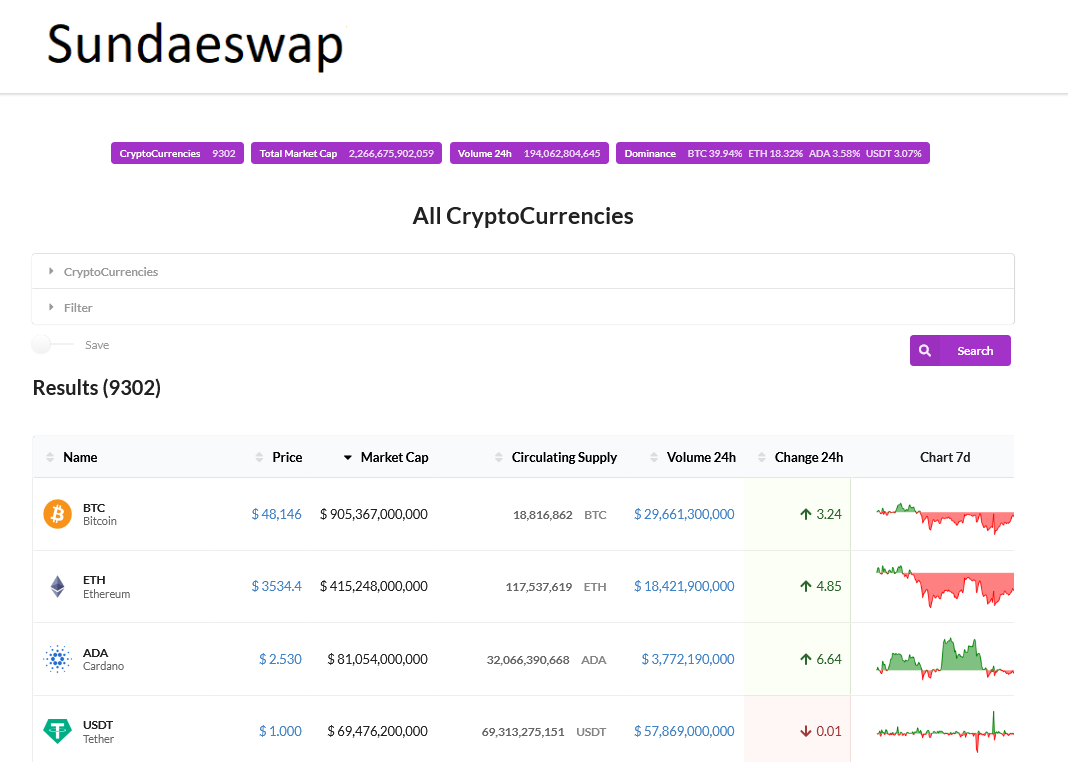The height and width of the screenshot is (762, 1068).
Task: Click the Sundaeswap logo
Action: [x=194, y=45]
